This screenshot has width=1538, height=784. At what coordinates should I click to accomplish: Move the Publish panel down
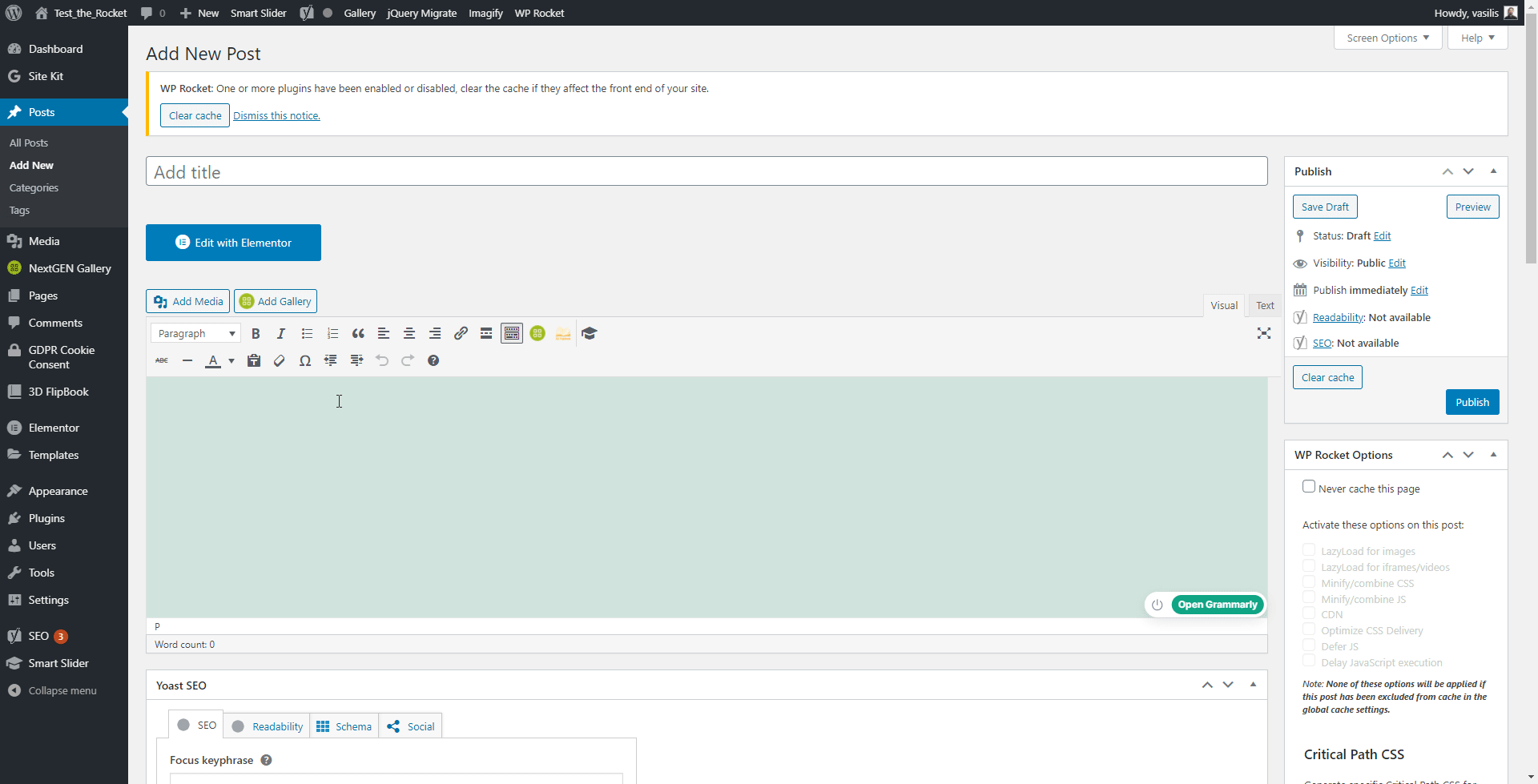(1468, 171)
